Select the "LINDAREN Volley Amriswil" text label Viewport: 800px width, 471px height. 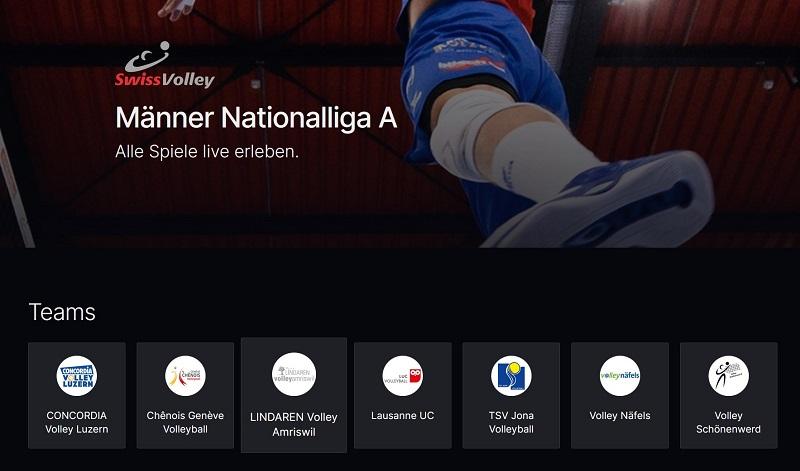(294, 425)
